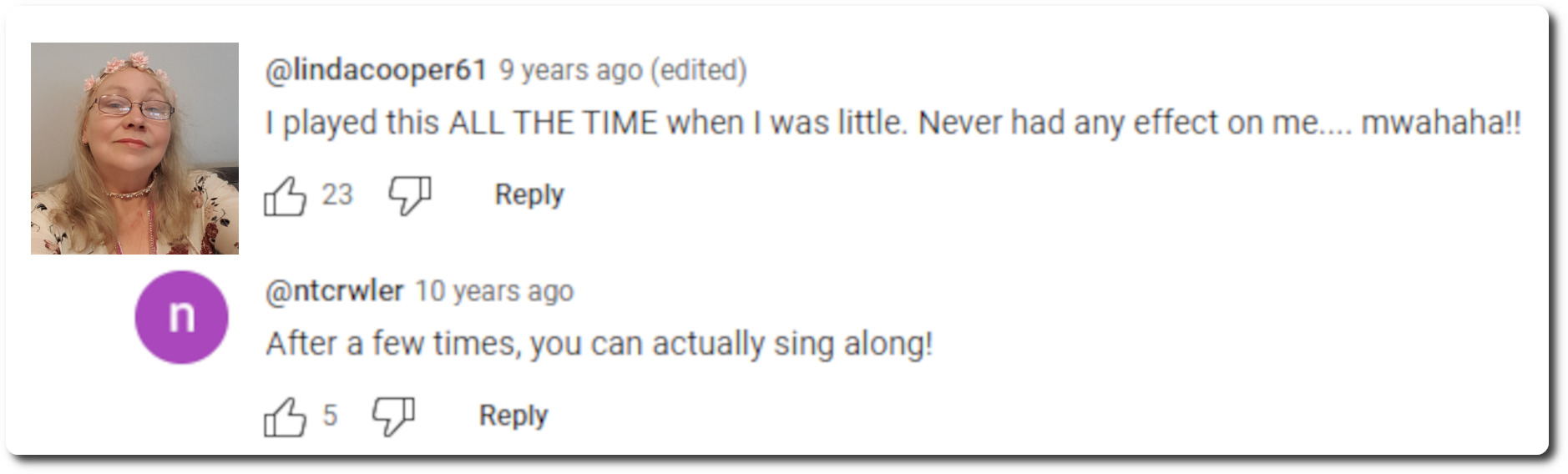
Task: Like the comment by @ntcrwler
Action: click(285, 416)
